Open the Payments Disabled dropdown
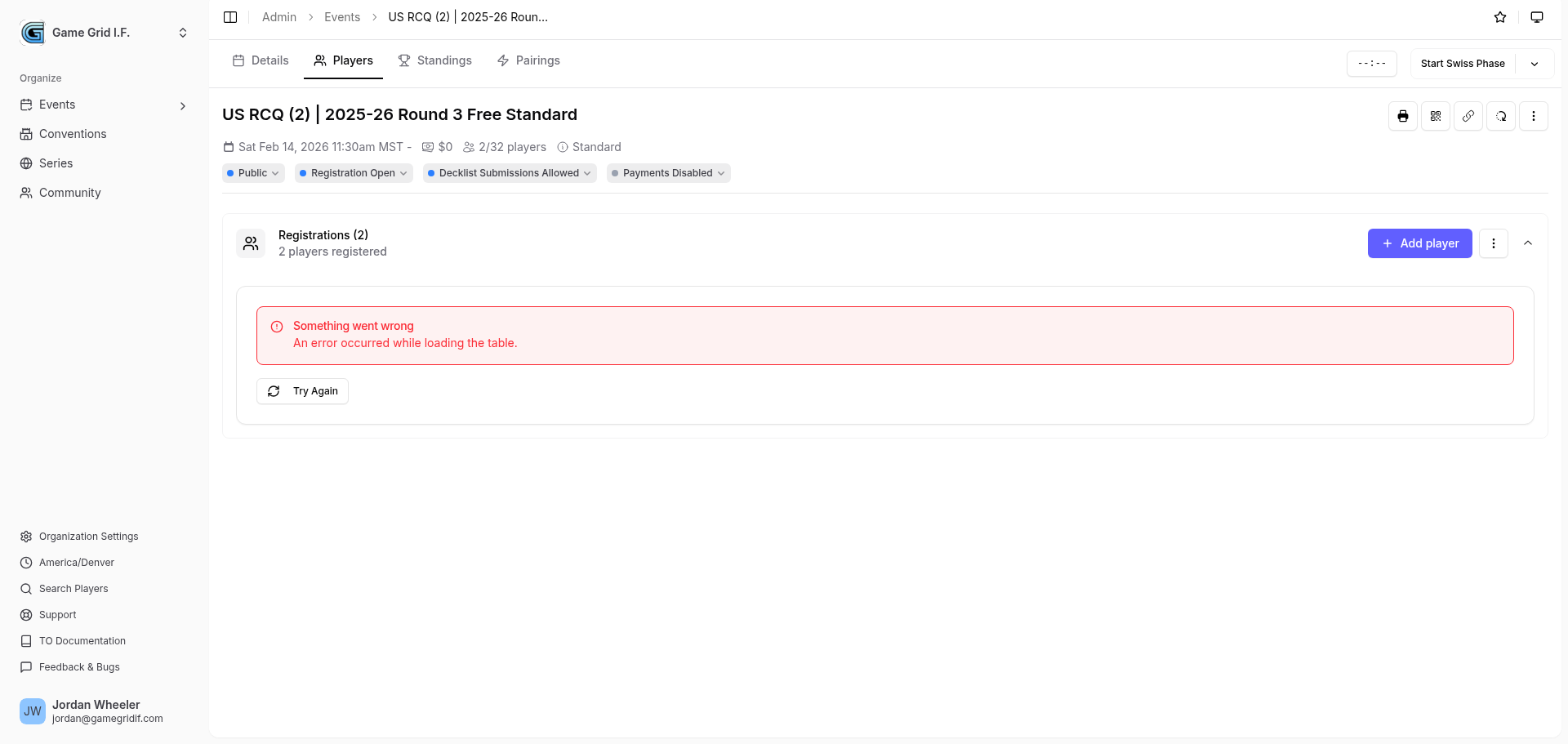The width and height of the screenshot is (1568, 744). (668, 173)
